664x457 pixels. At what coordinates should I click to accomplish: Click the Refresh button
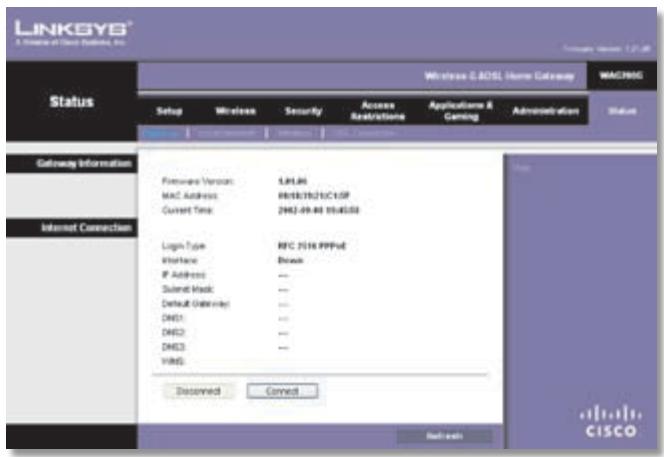pos(444,436)
